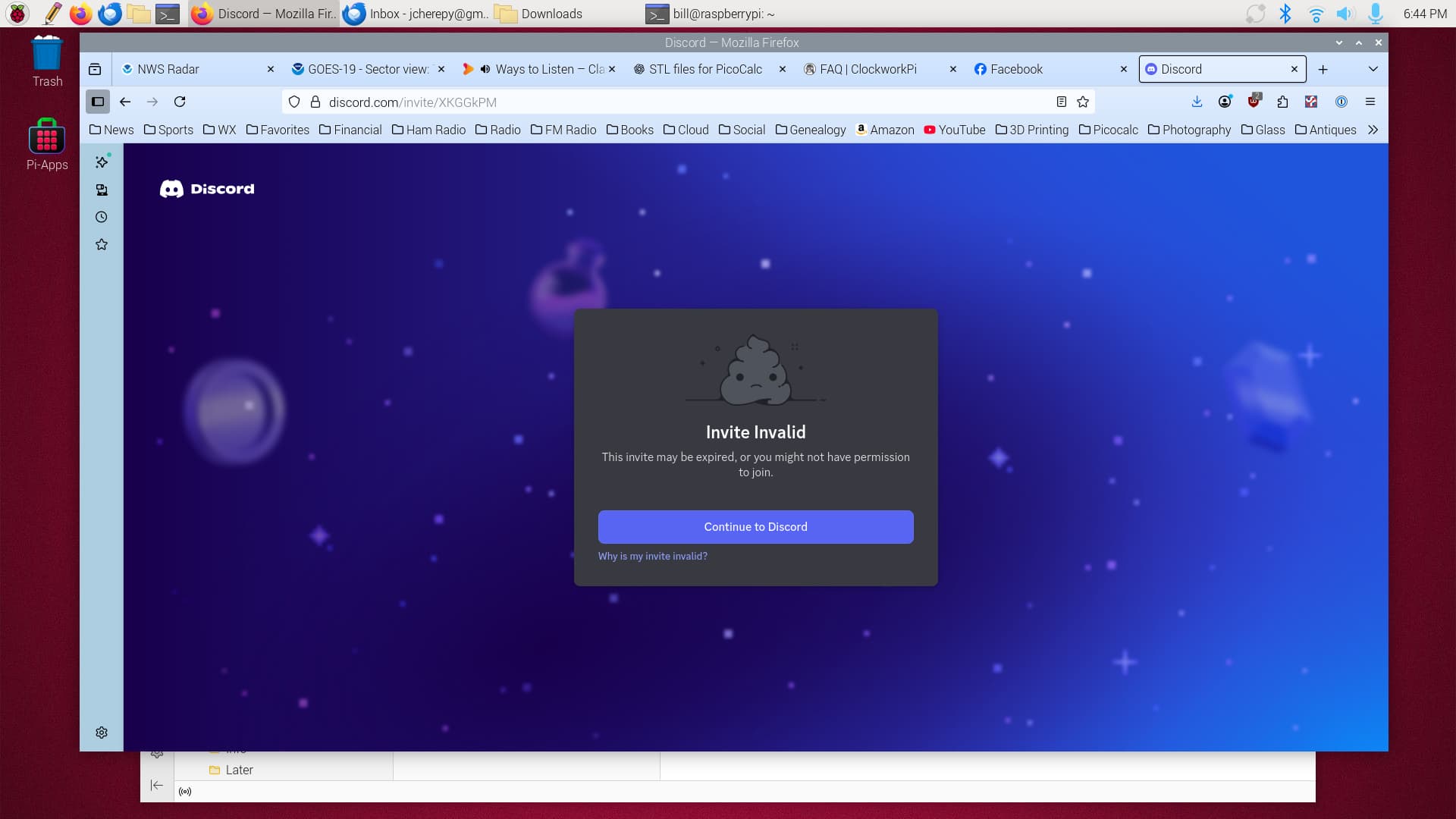Viewport: 1456px width, 819px height.
Task: Open the Ham Radio bookmarks folder
Action: pos(428,130)
